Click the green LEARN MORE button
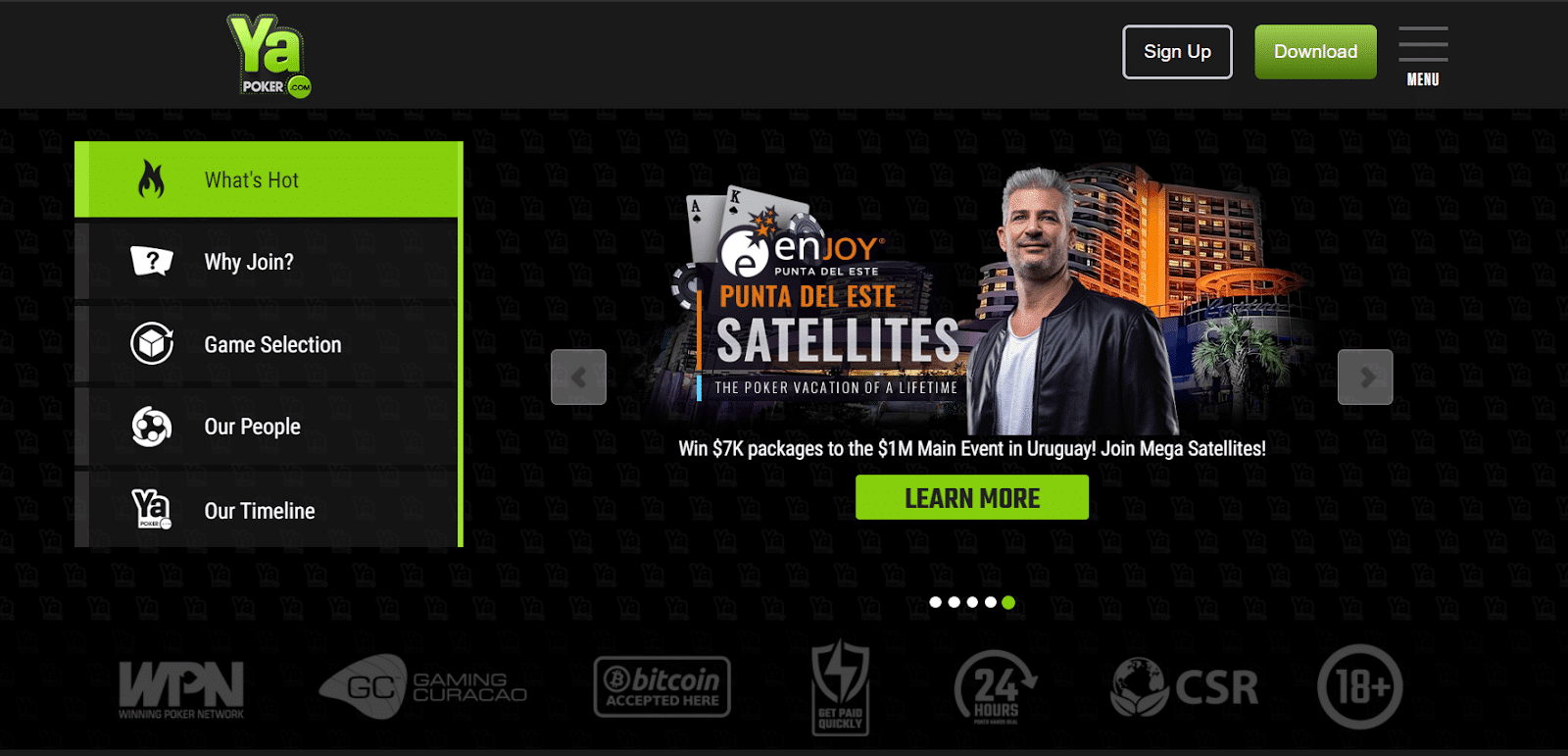The image size is (1568, 756). (x=972, y=497)
